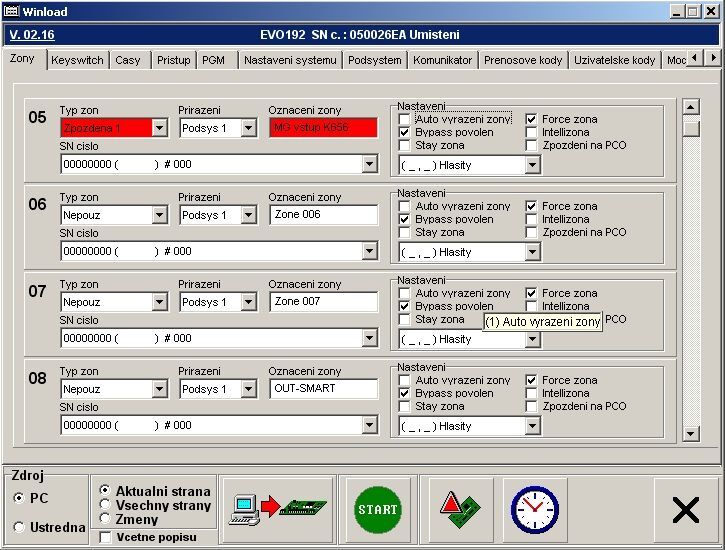This screenshot has width=725, height=550.
Task: Click the V. 02.16 version link
Action: 32,34
